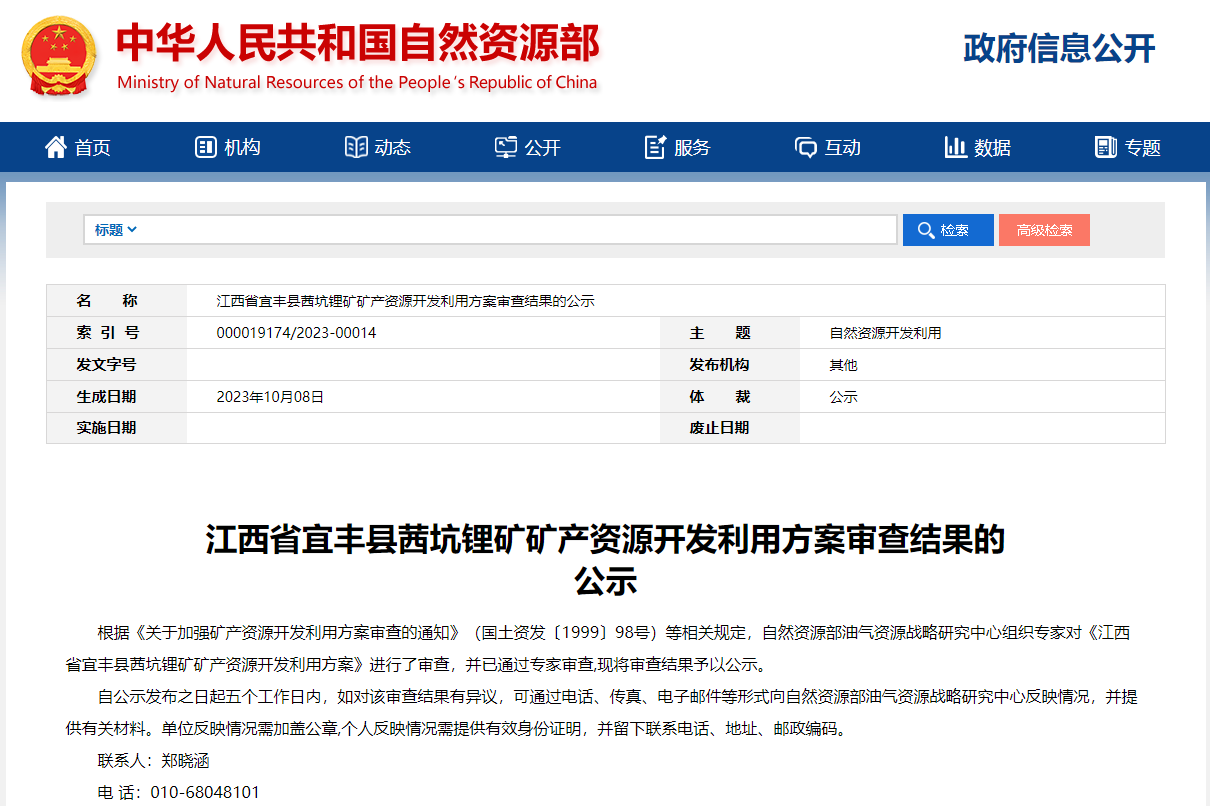The image size is (1210, 806).
Task: Click the 数据 bar chart icon
Action: click(955, 146)
